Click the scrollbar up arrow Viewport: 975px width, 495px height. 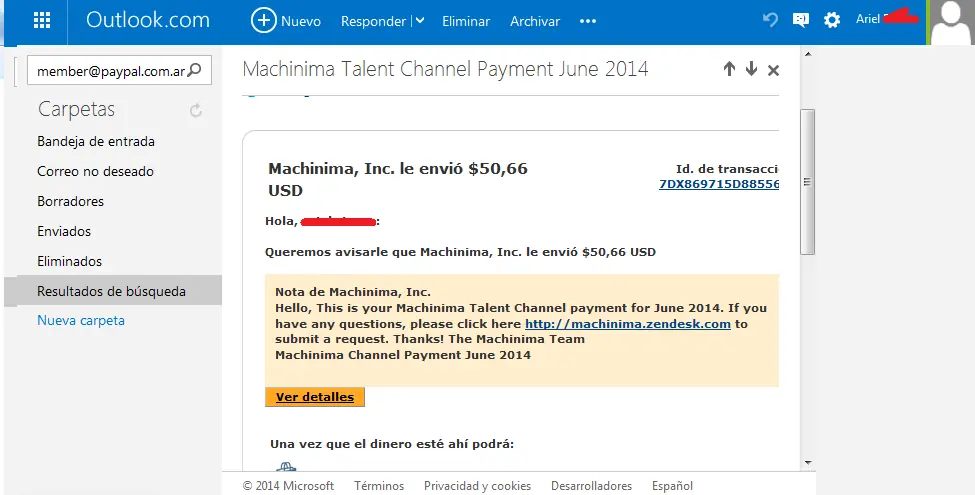click(x=808, y=54)
